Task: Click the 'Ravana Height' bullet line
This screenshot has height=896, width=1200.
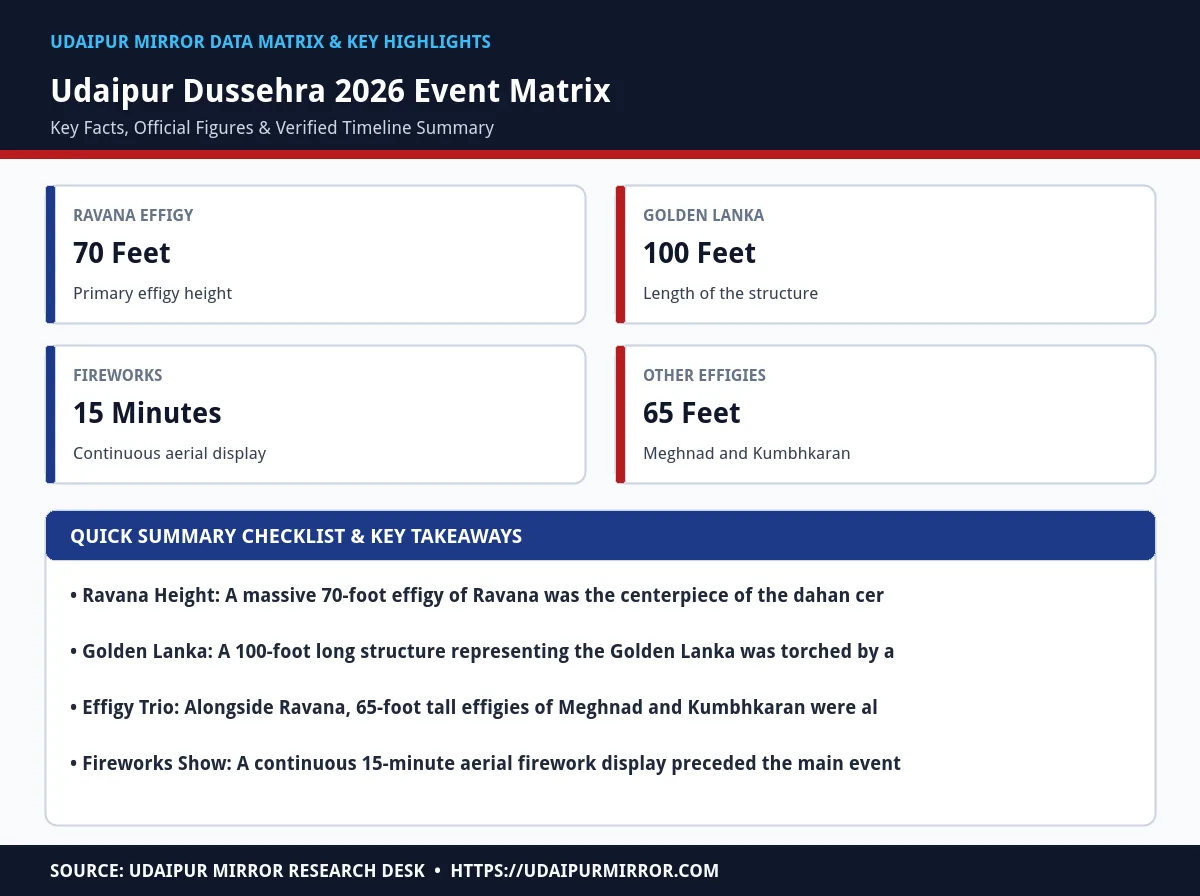Action: click(477, 595)
